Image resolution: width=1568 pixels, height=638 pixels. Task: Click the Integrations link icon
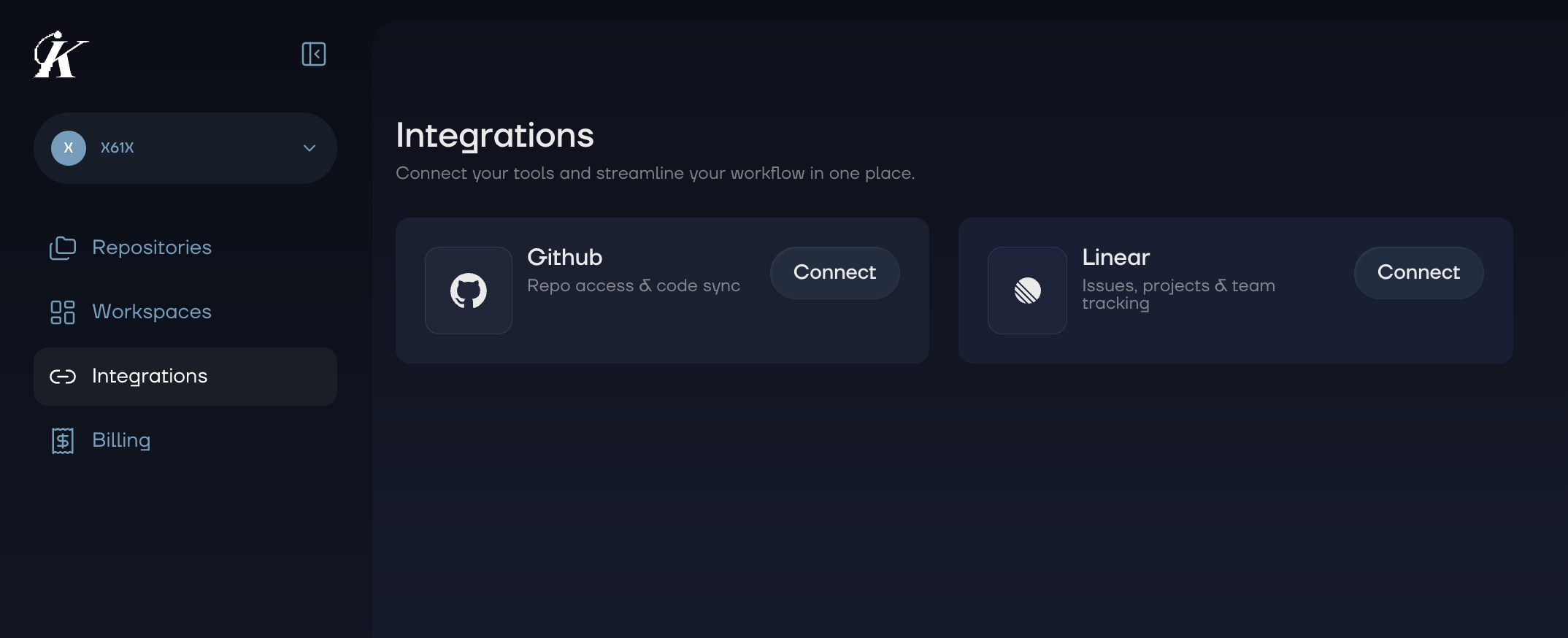pyautogui.click(x=63, y=377)
